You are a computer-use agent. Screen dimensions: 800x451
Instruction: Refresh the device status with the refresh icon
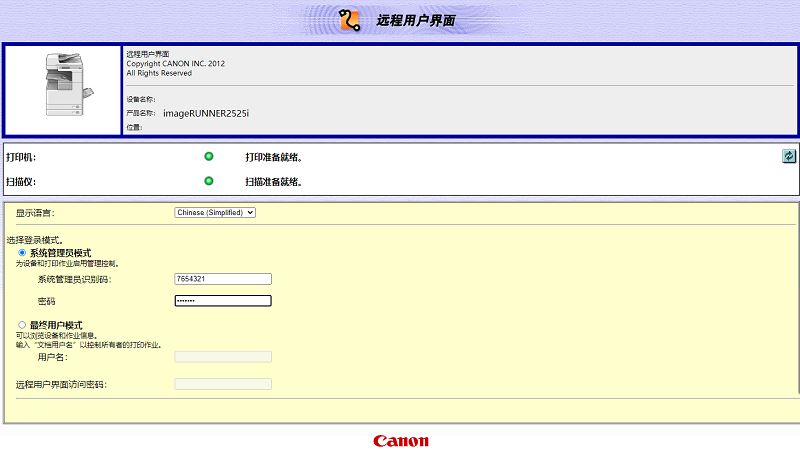coord(789,156)
